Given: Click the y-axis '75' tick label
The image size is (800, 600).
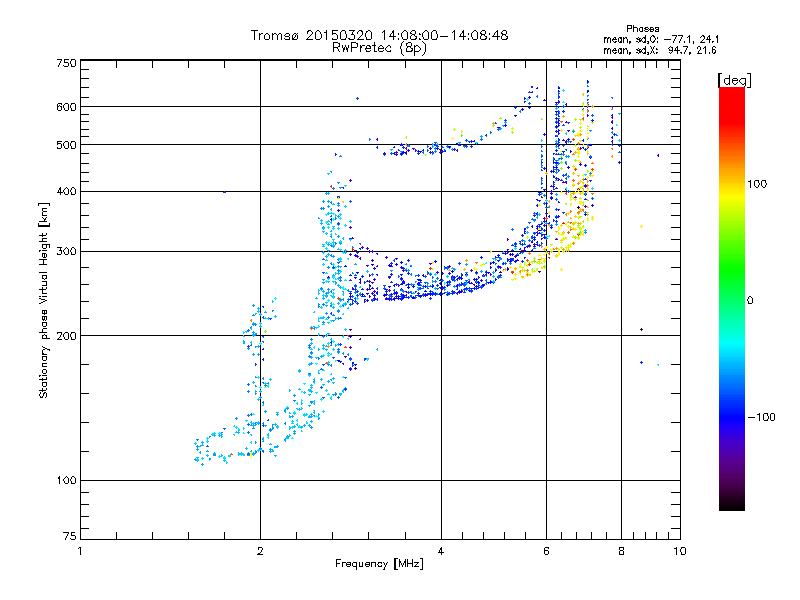Looking at the screenshot, I should point(70,536).
